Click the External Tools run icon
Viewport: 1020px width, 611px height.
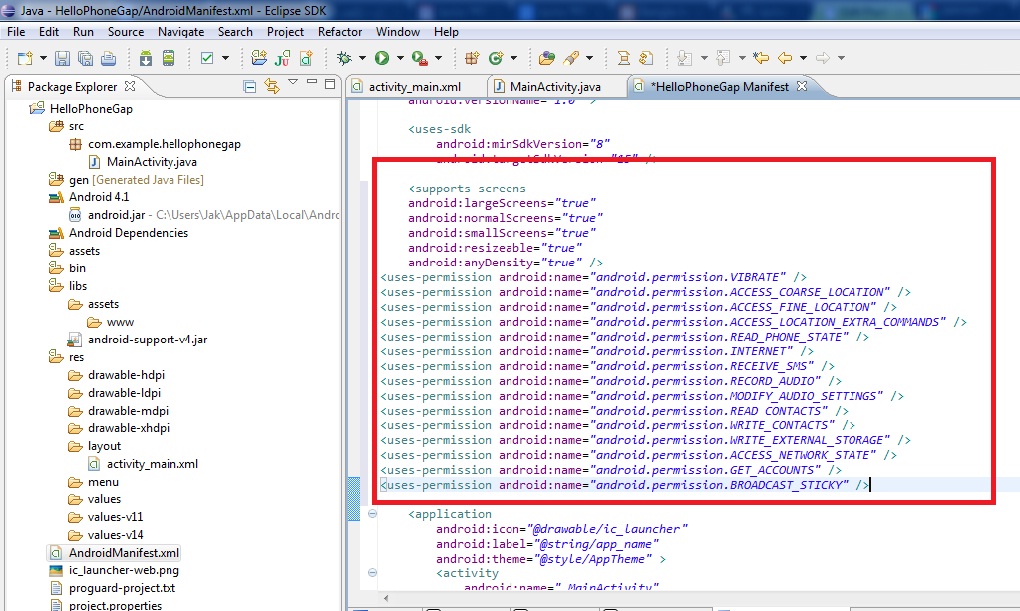420,58
